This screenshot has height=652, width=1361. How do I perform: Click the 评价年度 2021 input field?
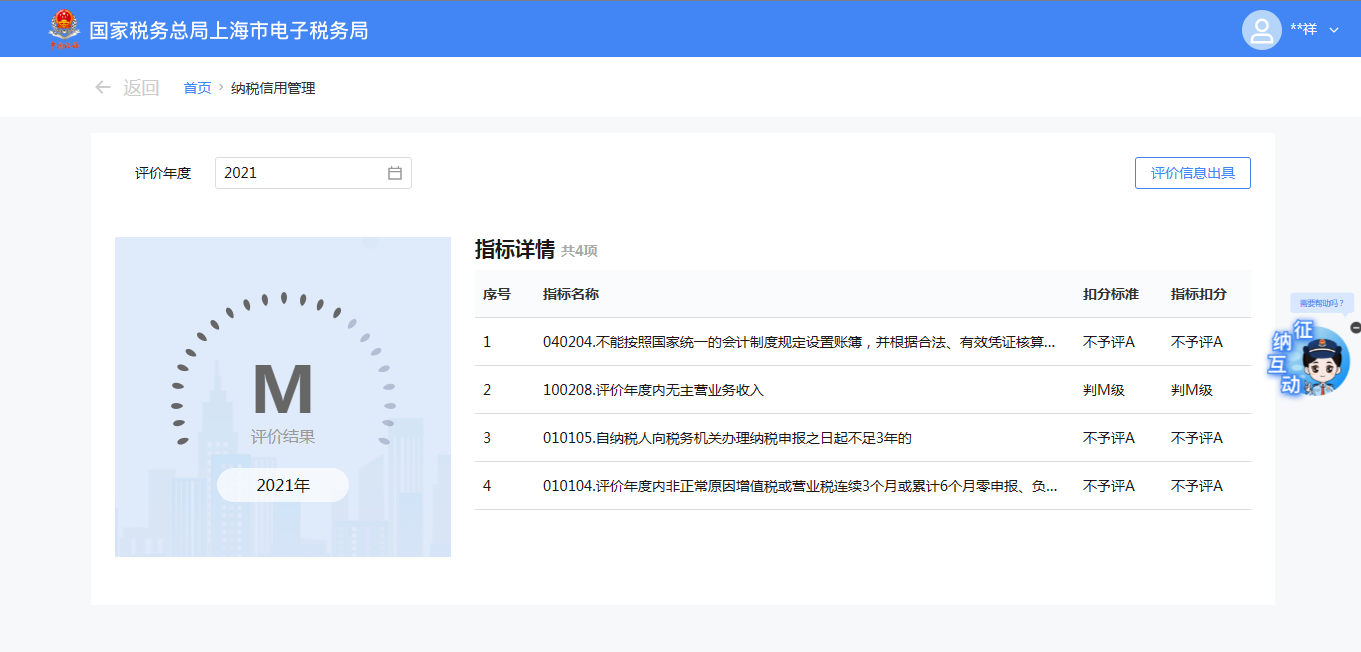point(300,173)
